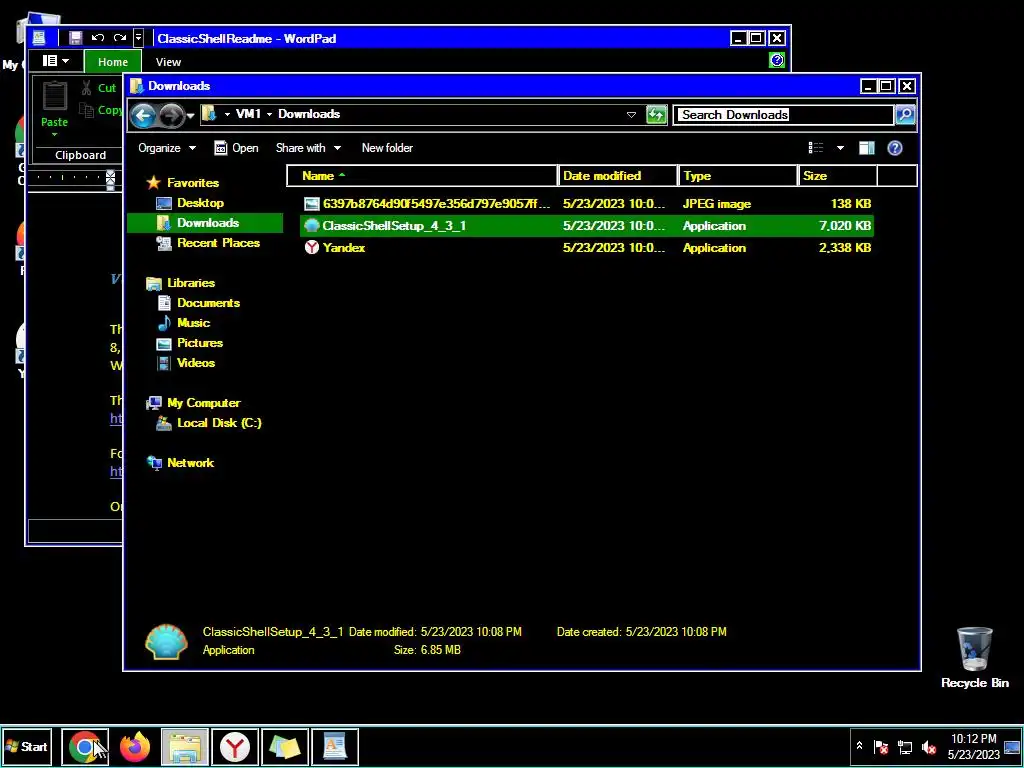Open WordPad Help icon
Screen dimensions: 1024x768
coord(776,61)
